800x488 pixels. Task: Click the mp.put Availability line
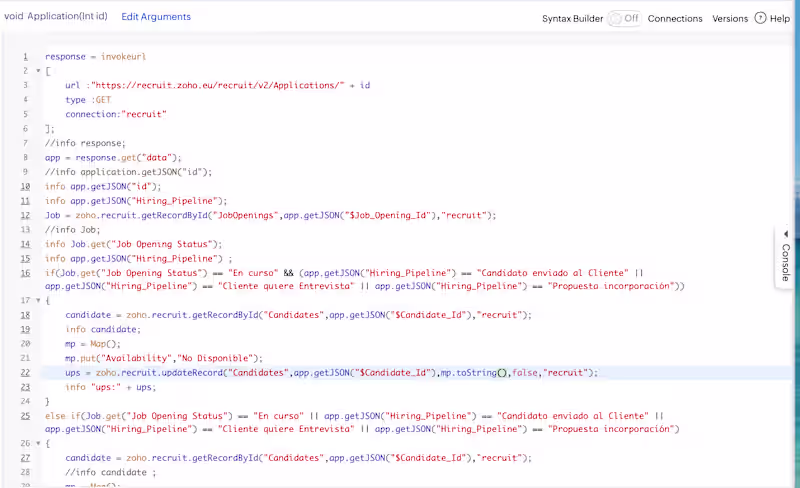tap(164, 358)
